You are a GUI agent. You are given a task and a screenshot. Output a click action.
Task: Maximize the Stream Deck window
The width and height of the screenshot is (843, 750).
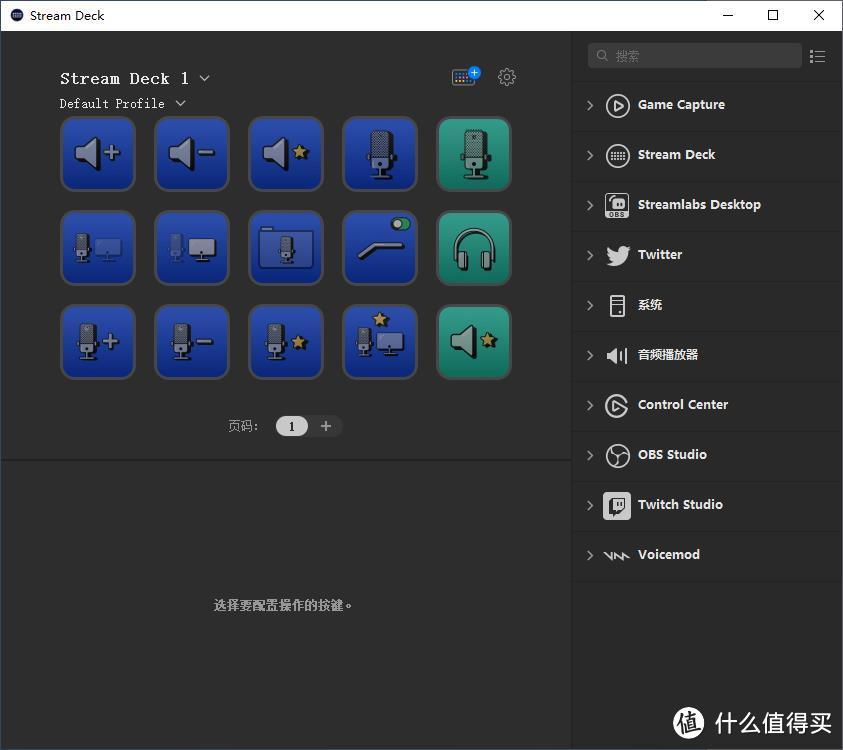coord(773,15)
